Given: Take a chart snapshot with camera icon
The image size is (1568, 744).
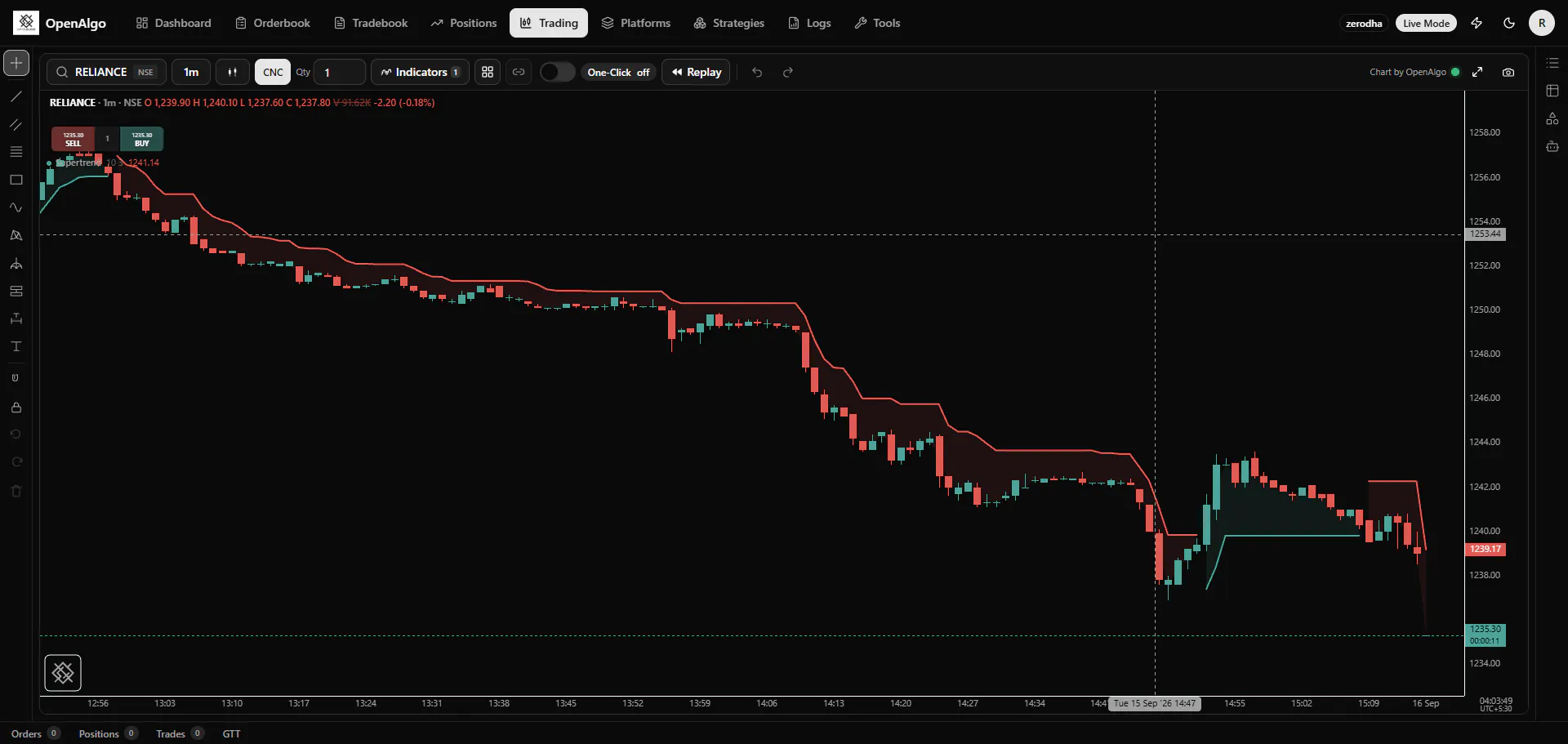Looking at the screenshot, I should [x=1508, y=72].
